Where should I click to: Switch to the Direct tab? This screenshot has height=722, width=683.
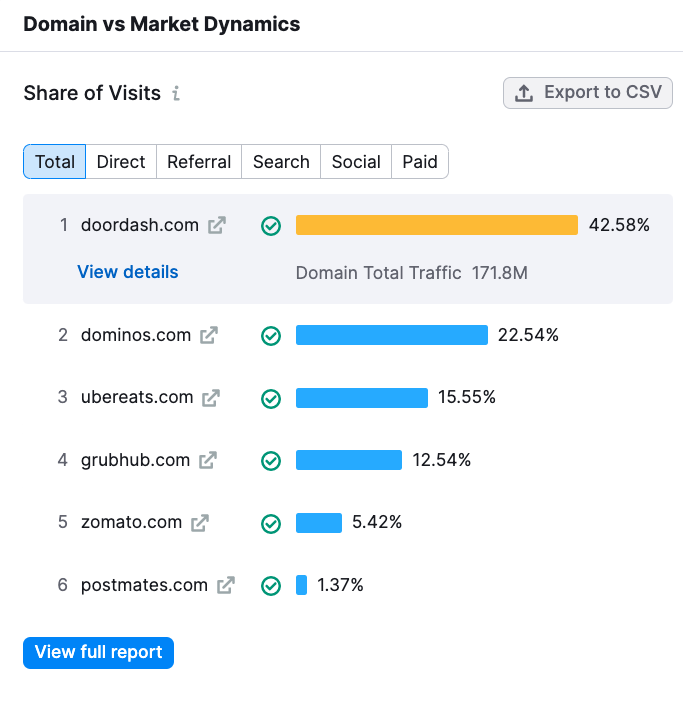pos(121,162)
